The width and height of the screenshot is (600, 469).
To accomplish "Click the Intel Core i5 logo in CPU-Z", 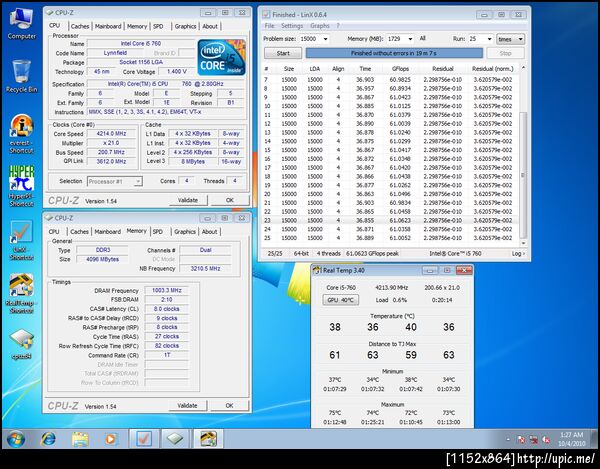I will 221,57.
